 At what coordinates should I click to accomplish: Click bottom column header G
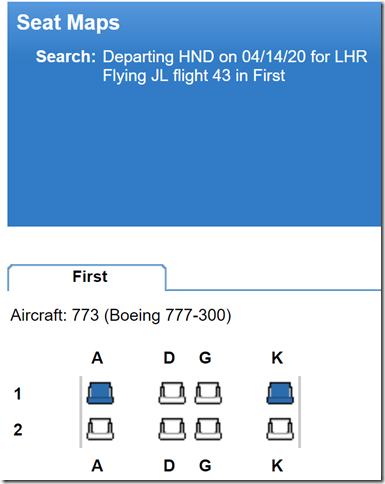click(x=205, y=466)
